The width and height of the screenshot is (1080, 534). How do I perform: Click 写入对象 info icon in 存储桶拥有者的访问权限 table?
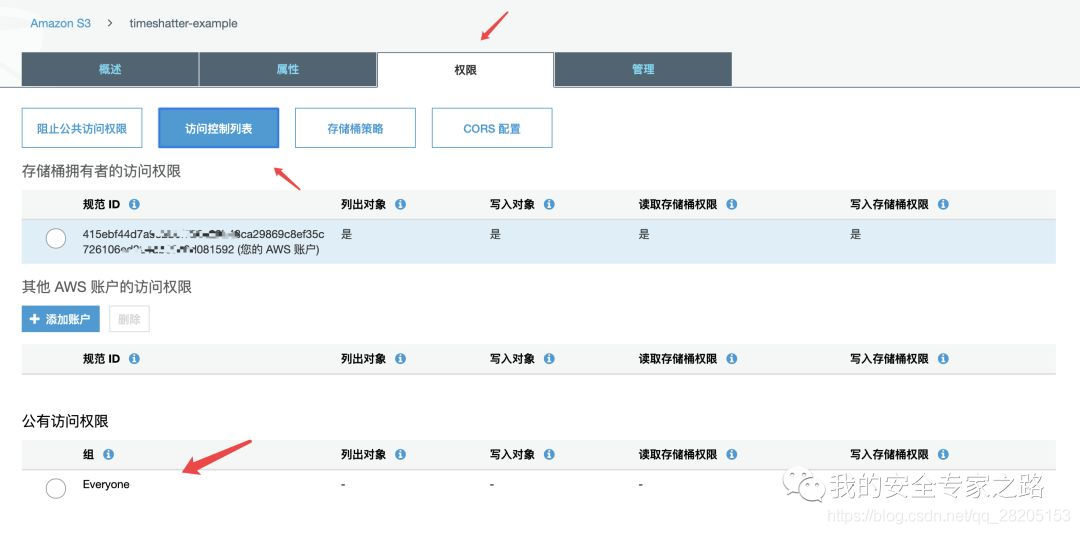[549, 205]
